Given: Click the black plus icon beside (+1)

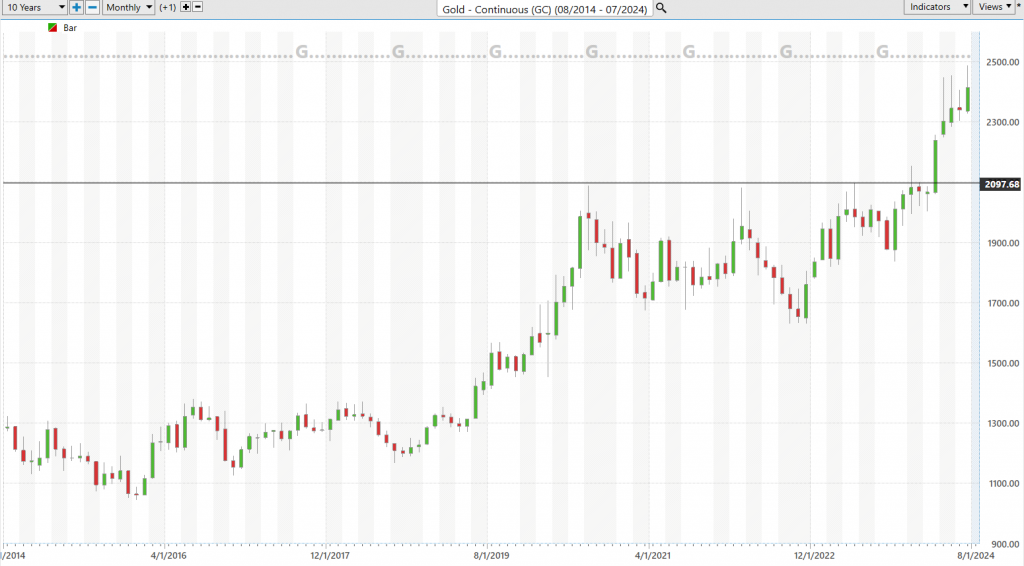Looking at the screenshot, I should (x=185, y=7).
